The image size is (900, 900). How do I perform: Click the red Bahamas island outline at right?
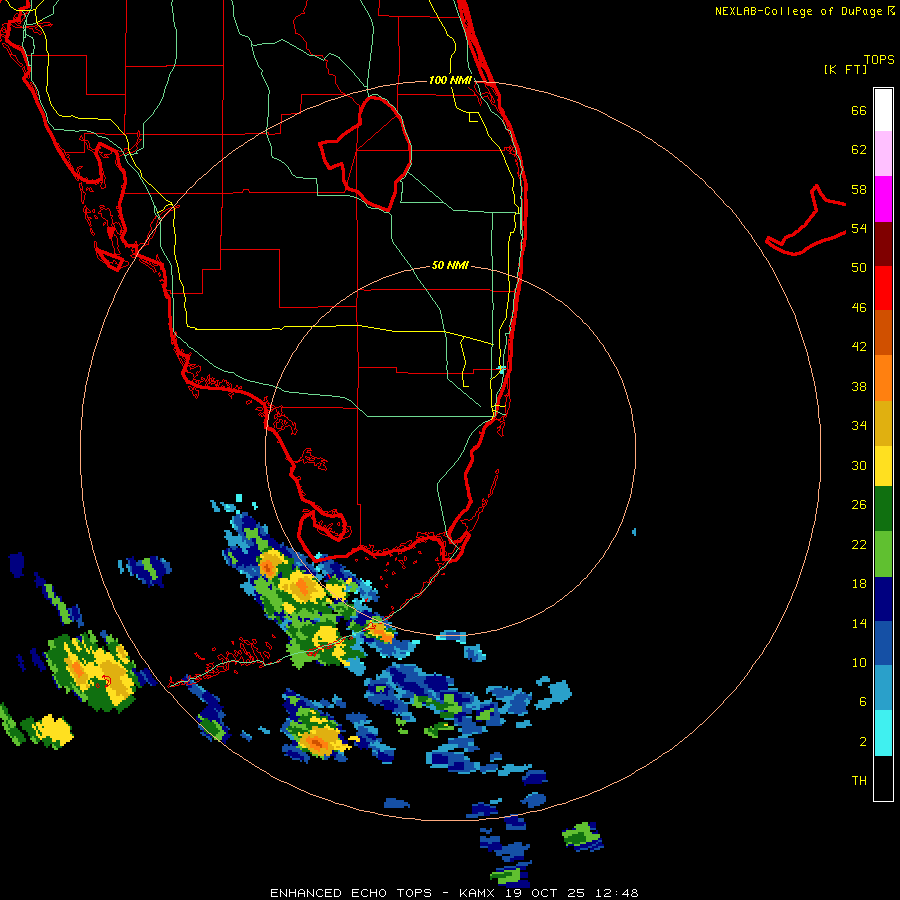806,220
